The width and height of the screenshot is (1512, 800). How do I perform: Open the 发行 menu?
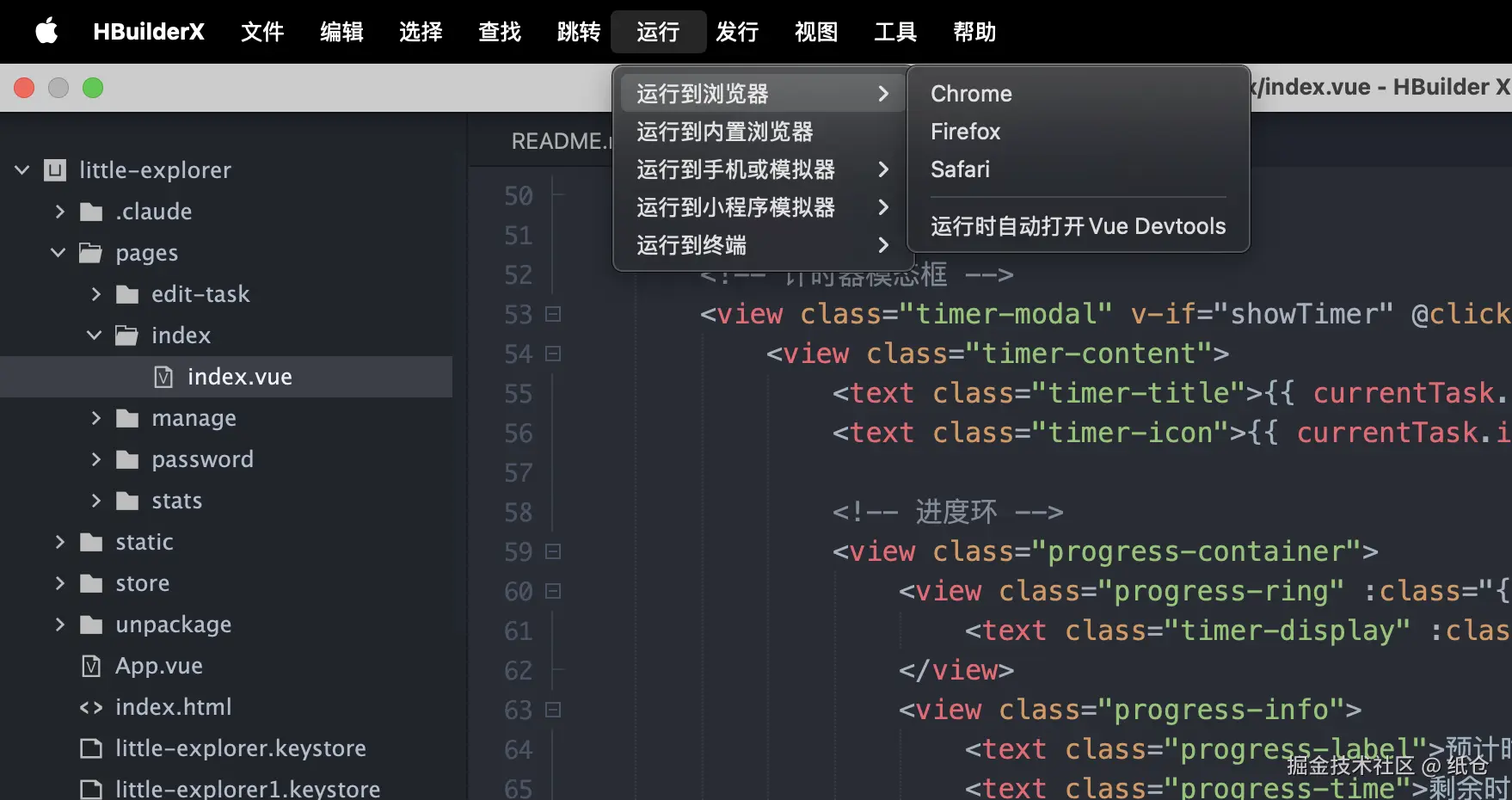click(737, 32)
